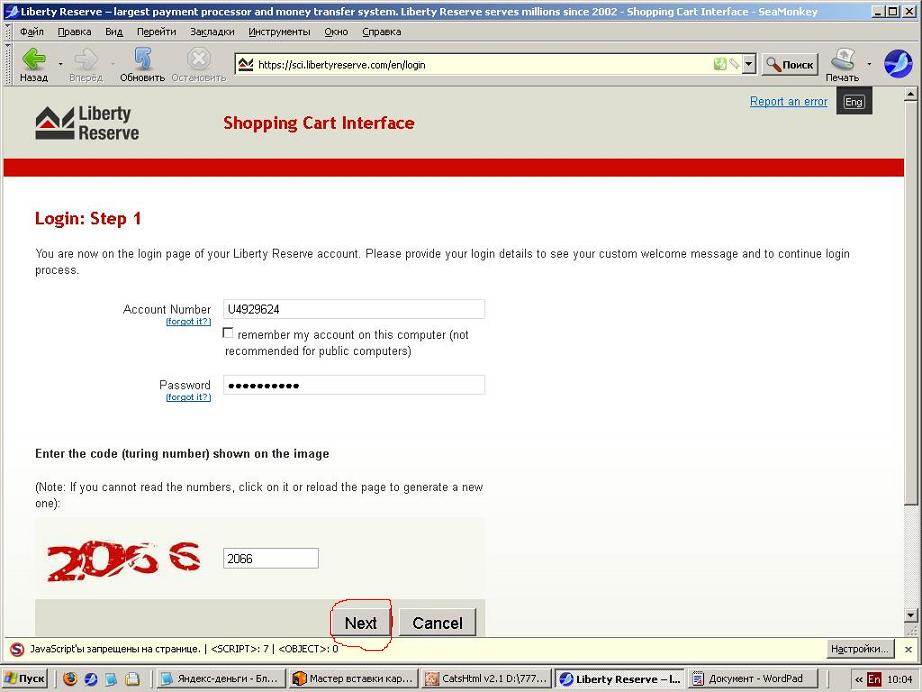Open the Окно menu
This screenshot has height=692, width=922.
[x=336, y=32]
